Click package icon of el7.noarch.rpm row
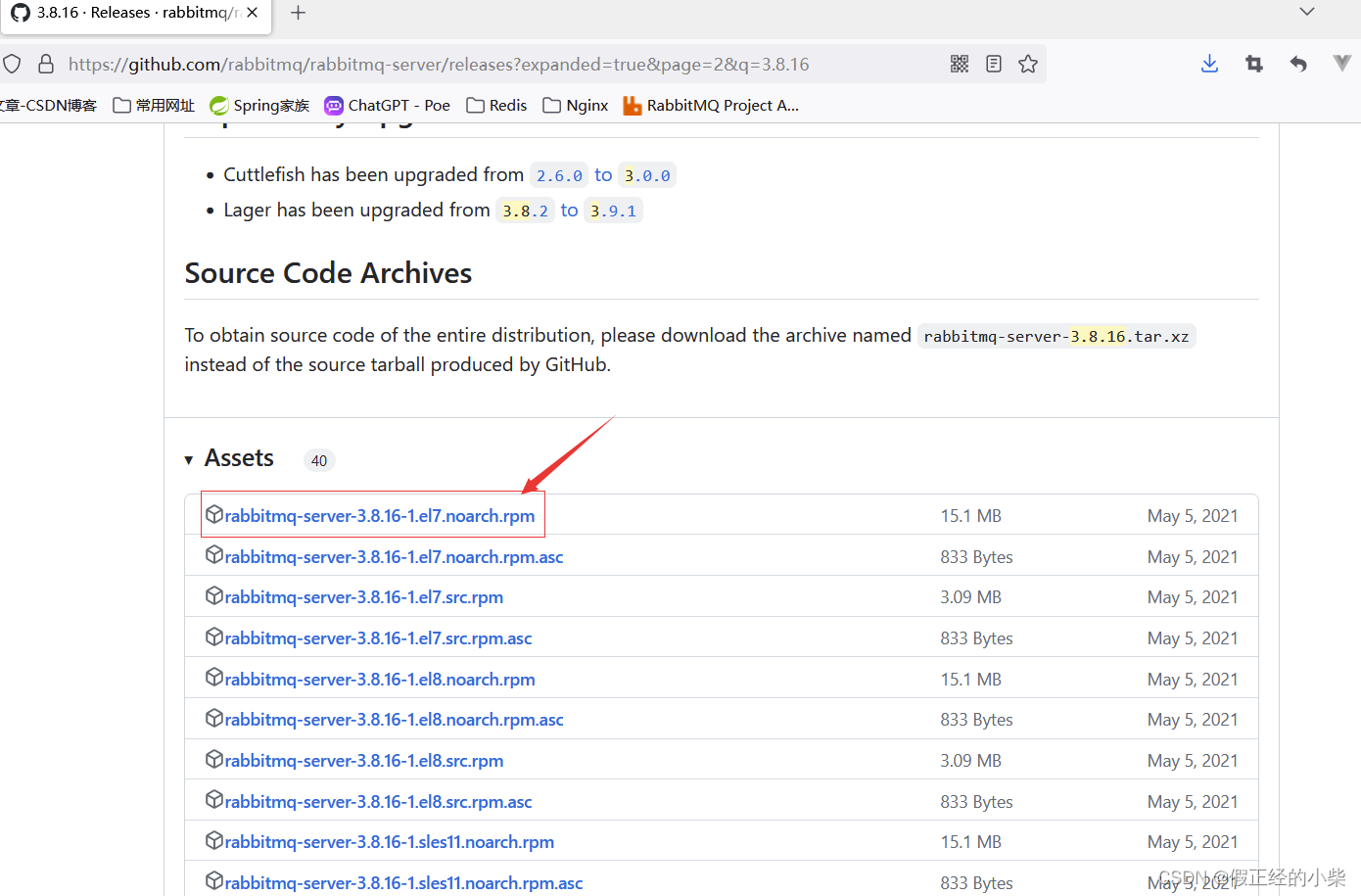Screen dimensions: 1361x896 pos(214,514)
